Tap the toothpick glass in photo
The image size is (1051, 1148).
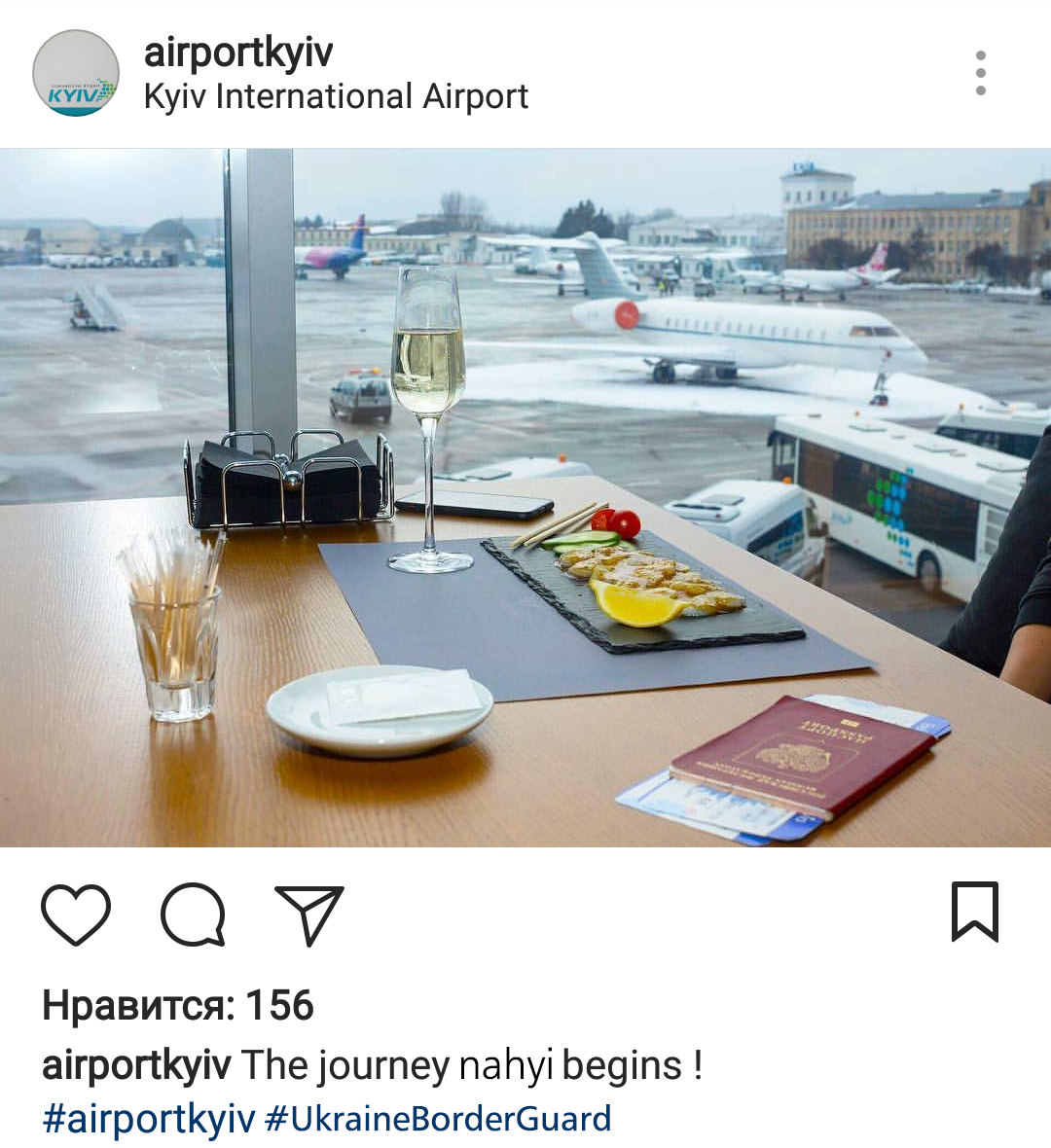click(173, 626)
